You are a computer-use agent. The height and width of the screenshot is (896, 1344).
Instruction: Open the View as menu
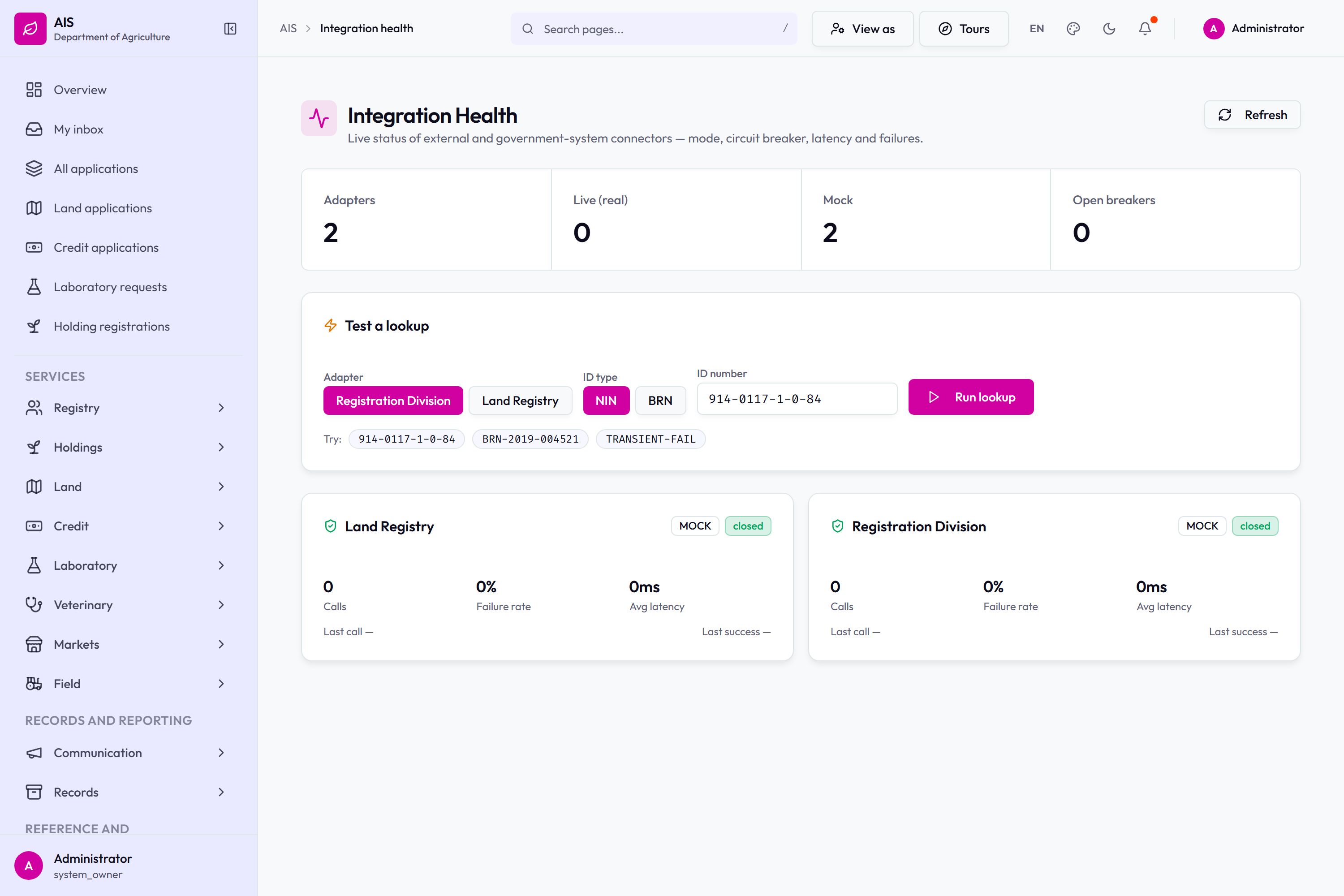tap(862, 29)
